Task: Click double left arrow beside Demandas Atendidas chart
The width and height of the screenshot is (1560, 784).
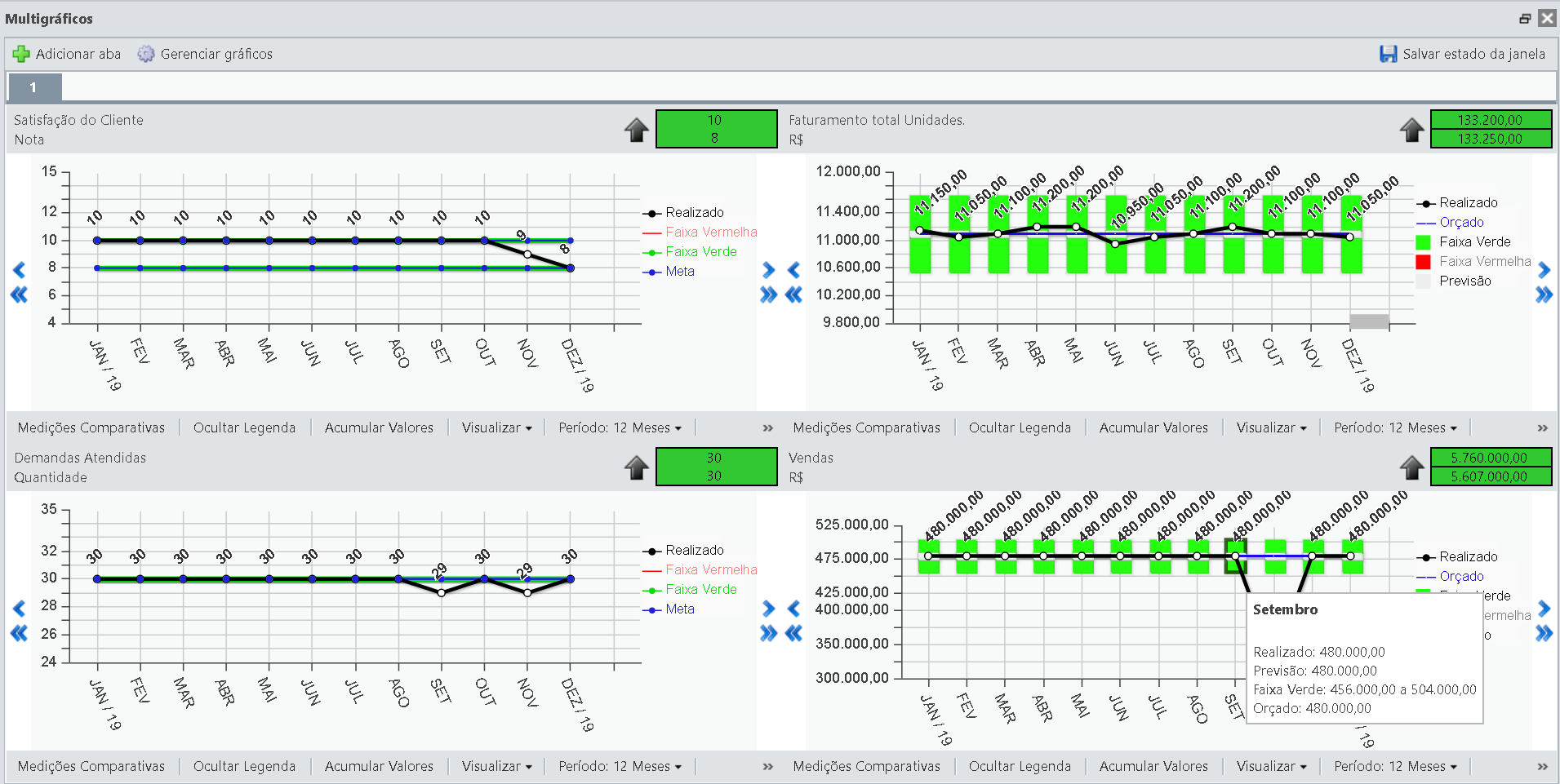Action: point(19,633)
